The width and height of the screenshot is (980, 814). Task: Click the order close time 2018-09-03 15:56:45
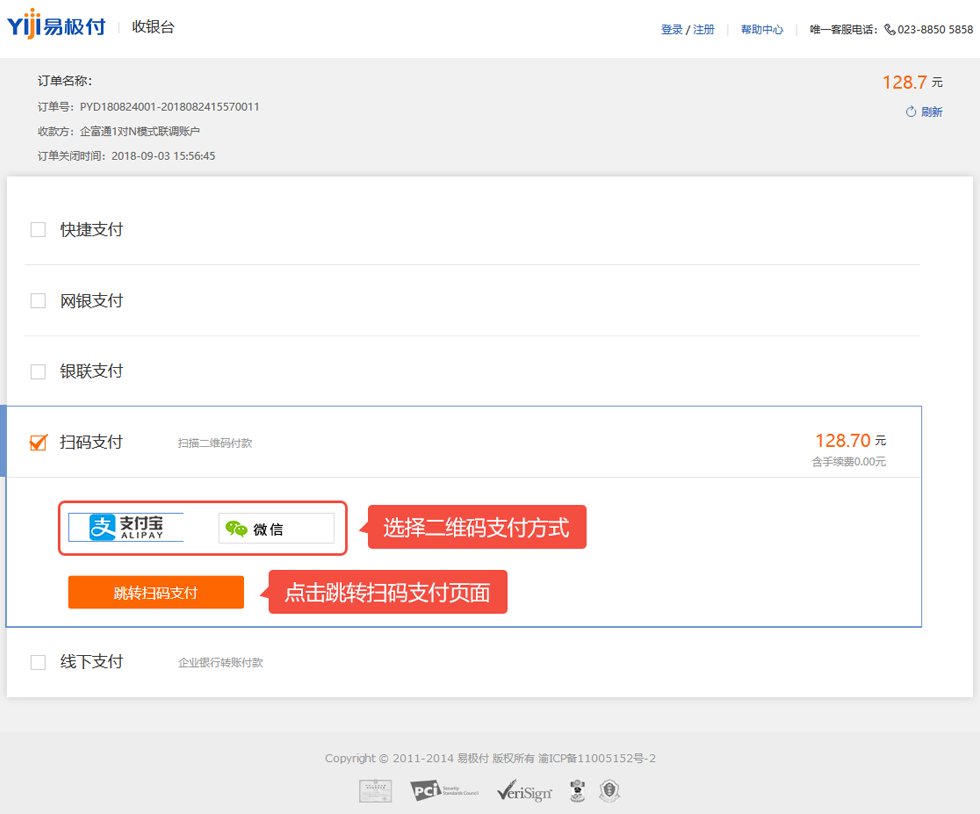click(x=163, y=156)
